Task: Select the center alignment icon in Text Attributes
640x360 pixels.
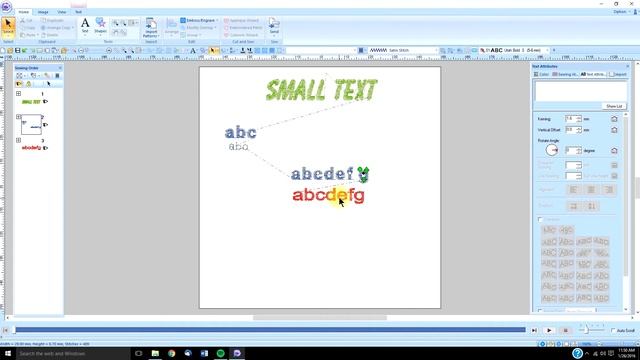Action: click(x=591, y=190)
